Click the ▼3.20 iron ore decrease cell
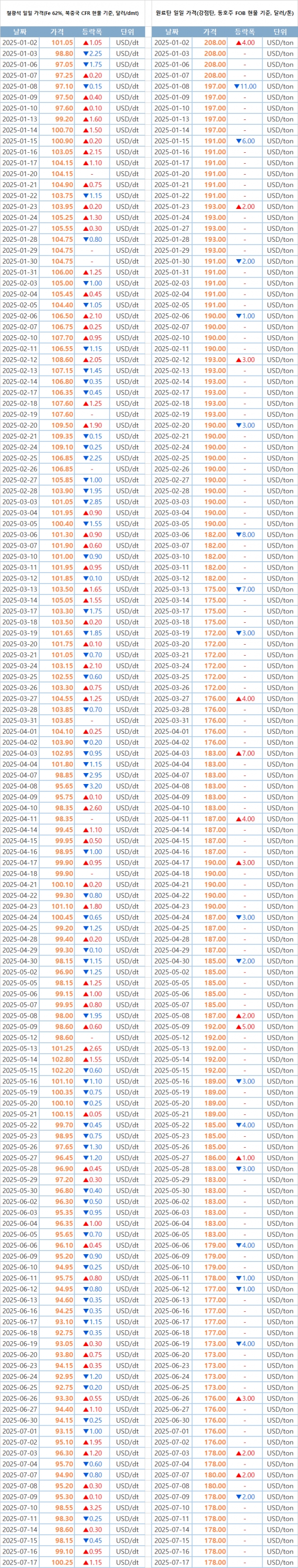 [92, 786]
